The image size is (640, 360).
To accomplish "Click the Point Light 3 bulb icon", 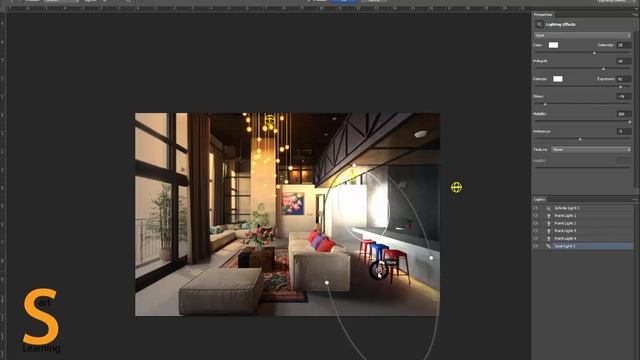I will click(x=549, y=231).
